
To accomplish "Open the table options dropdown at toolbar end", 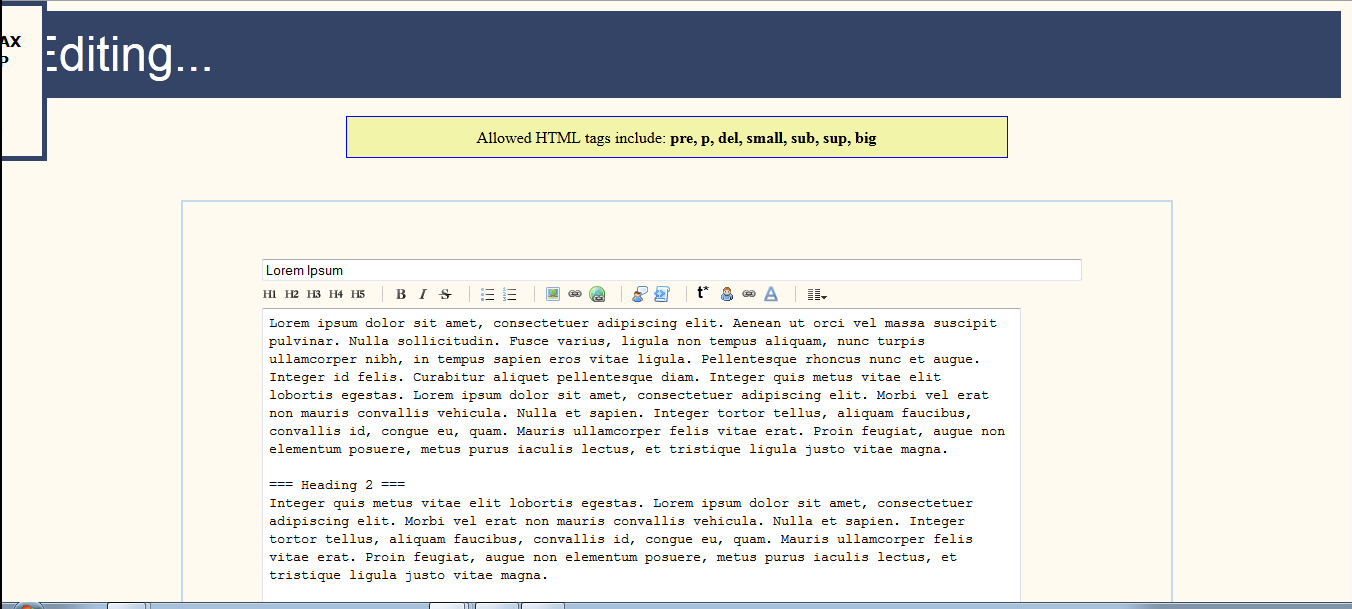I will coord(812,293).
